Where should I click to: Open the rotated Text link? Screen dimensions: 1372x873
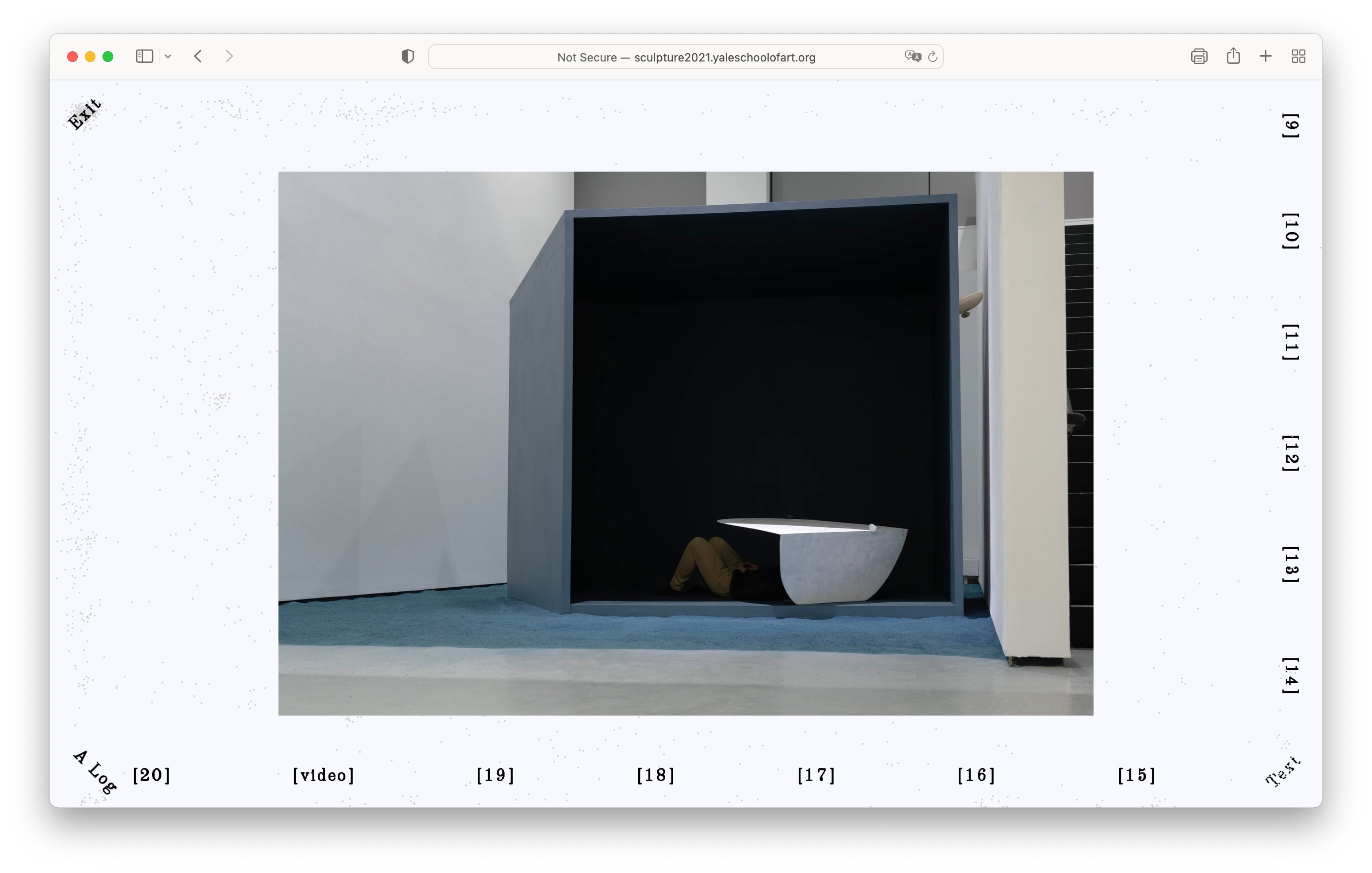(1283, 771)
